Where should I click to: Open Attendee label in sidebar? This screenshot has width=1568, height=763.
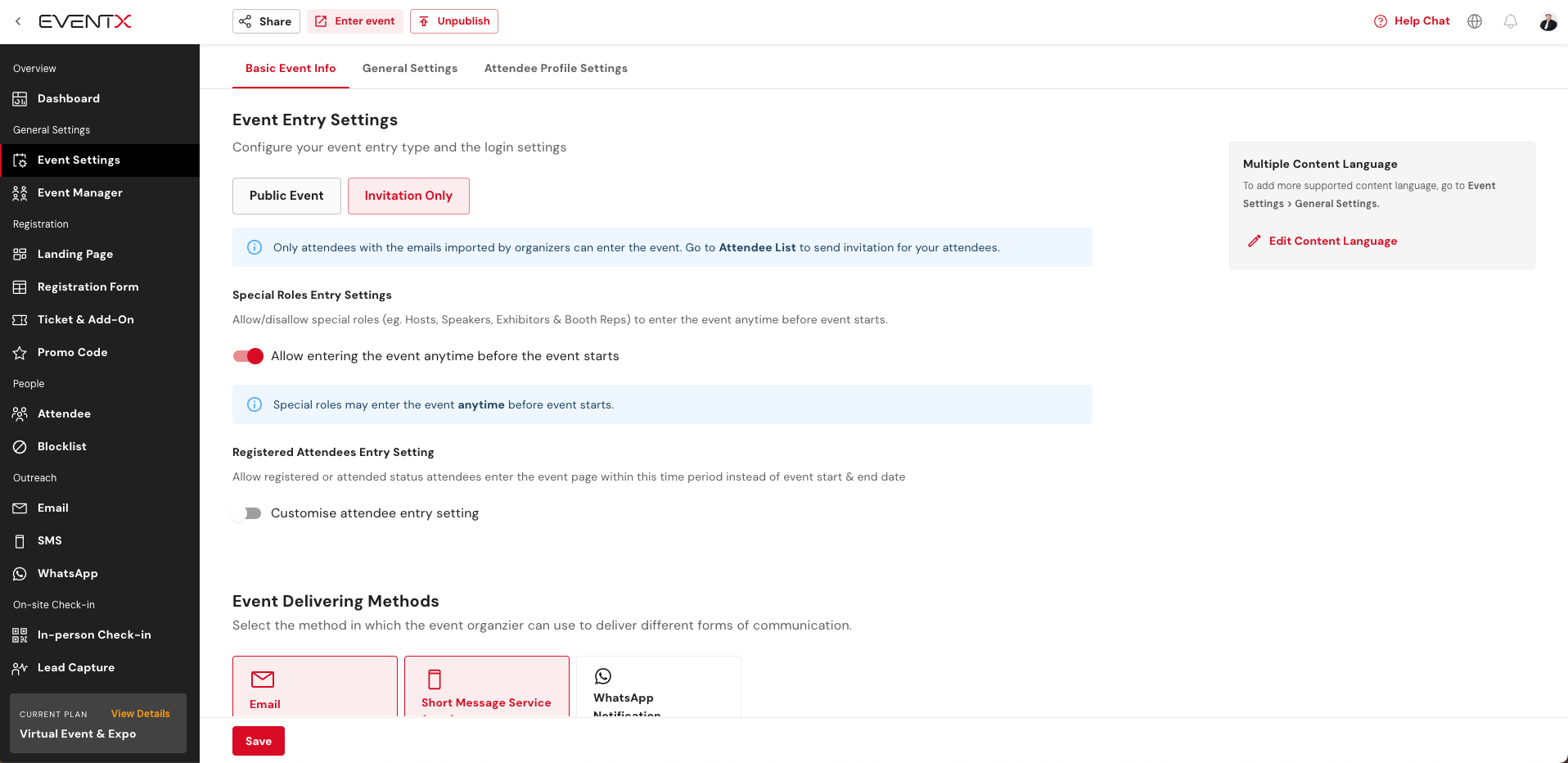64,413
